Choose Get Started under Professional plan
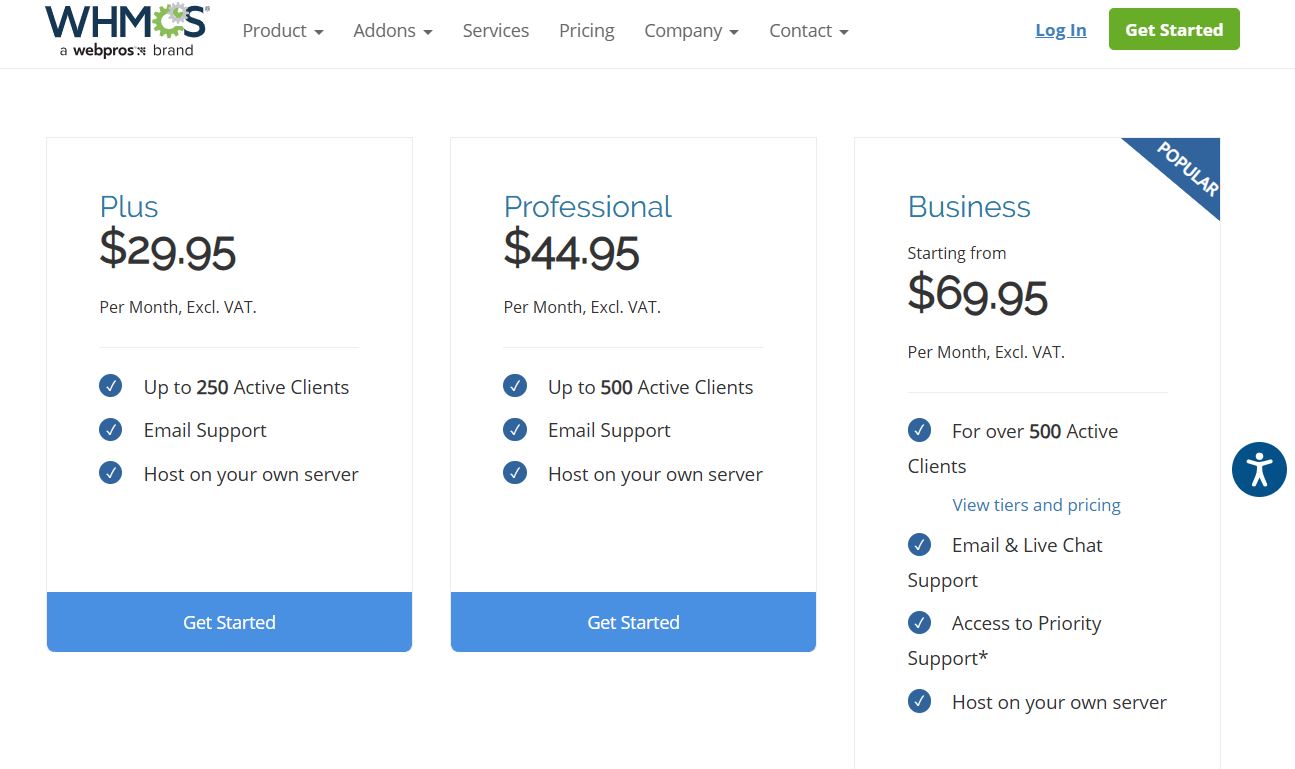 633,622
